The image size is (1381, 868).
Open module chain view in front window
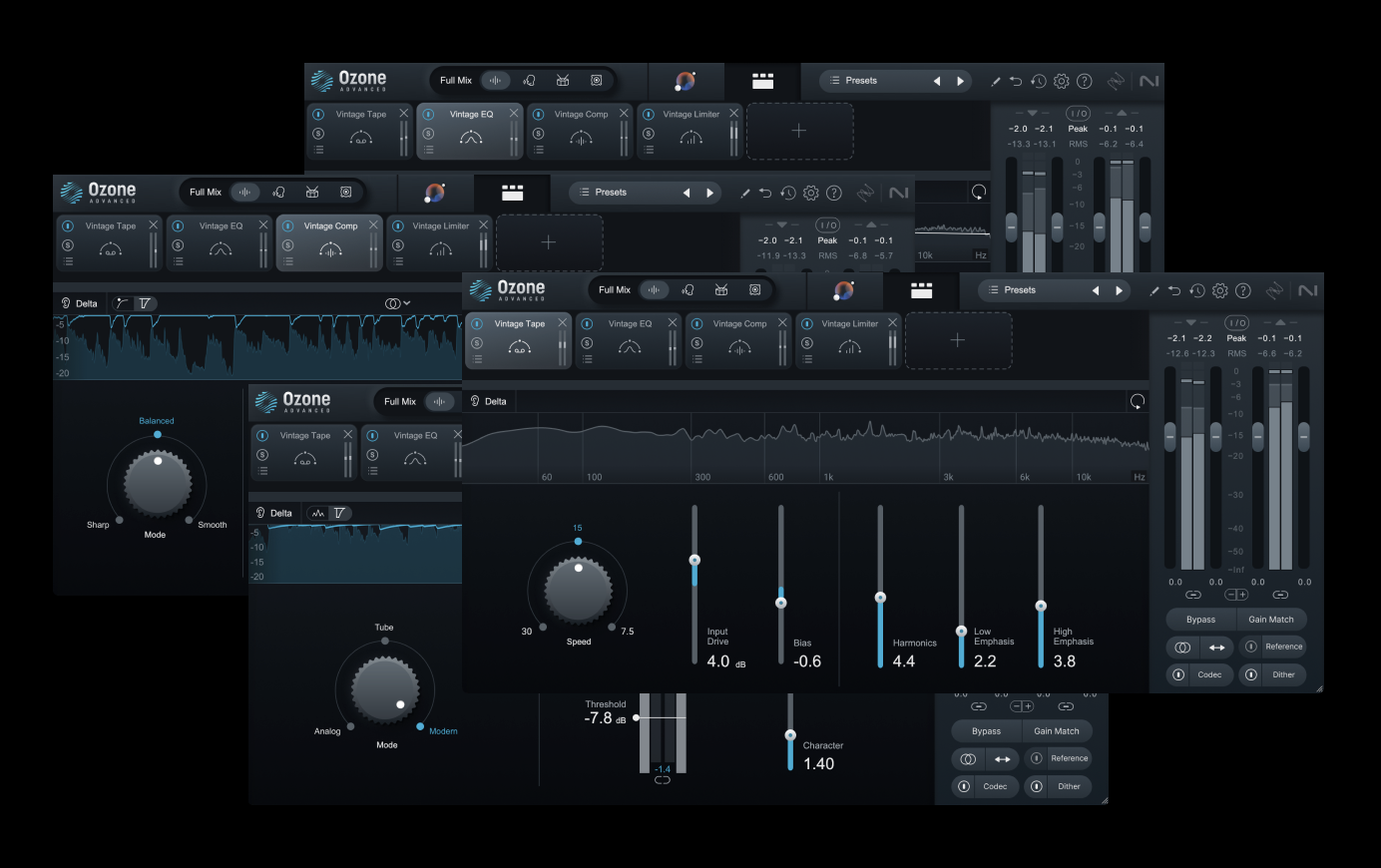click(922, 290)
